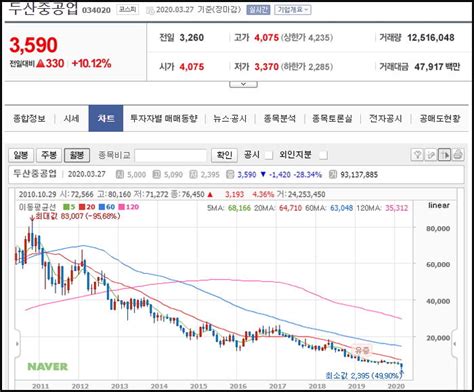Screen dimensions: 474x392
Task: Click the 종목비교 input field
Action: click(171, 155)
